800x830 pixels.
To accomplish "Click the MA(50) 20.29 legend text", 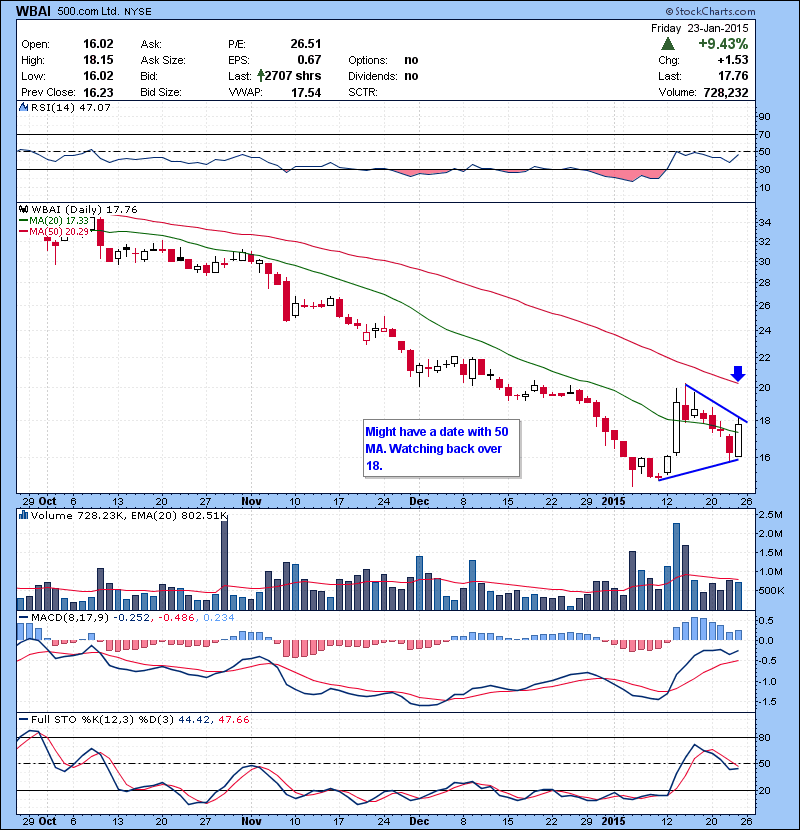I will 59,231.
